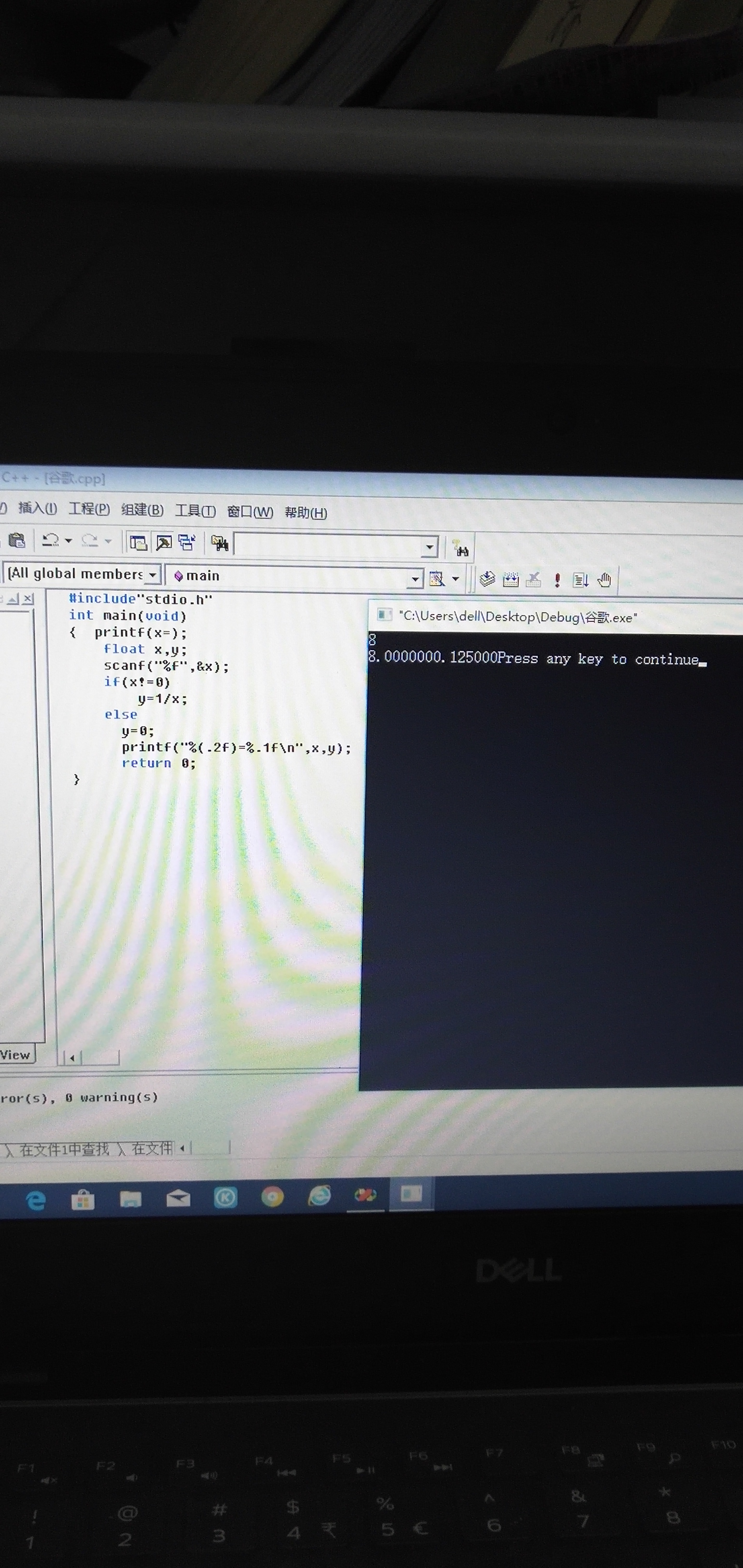Click the code editor horizontal scroll left arrow
The height and width of the screenshot is (1568, 743).
coord(73,1058)
